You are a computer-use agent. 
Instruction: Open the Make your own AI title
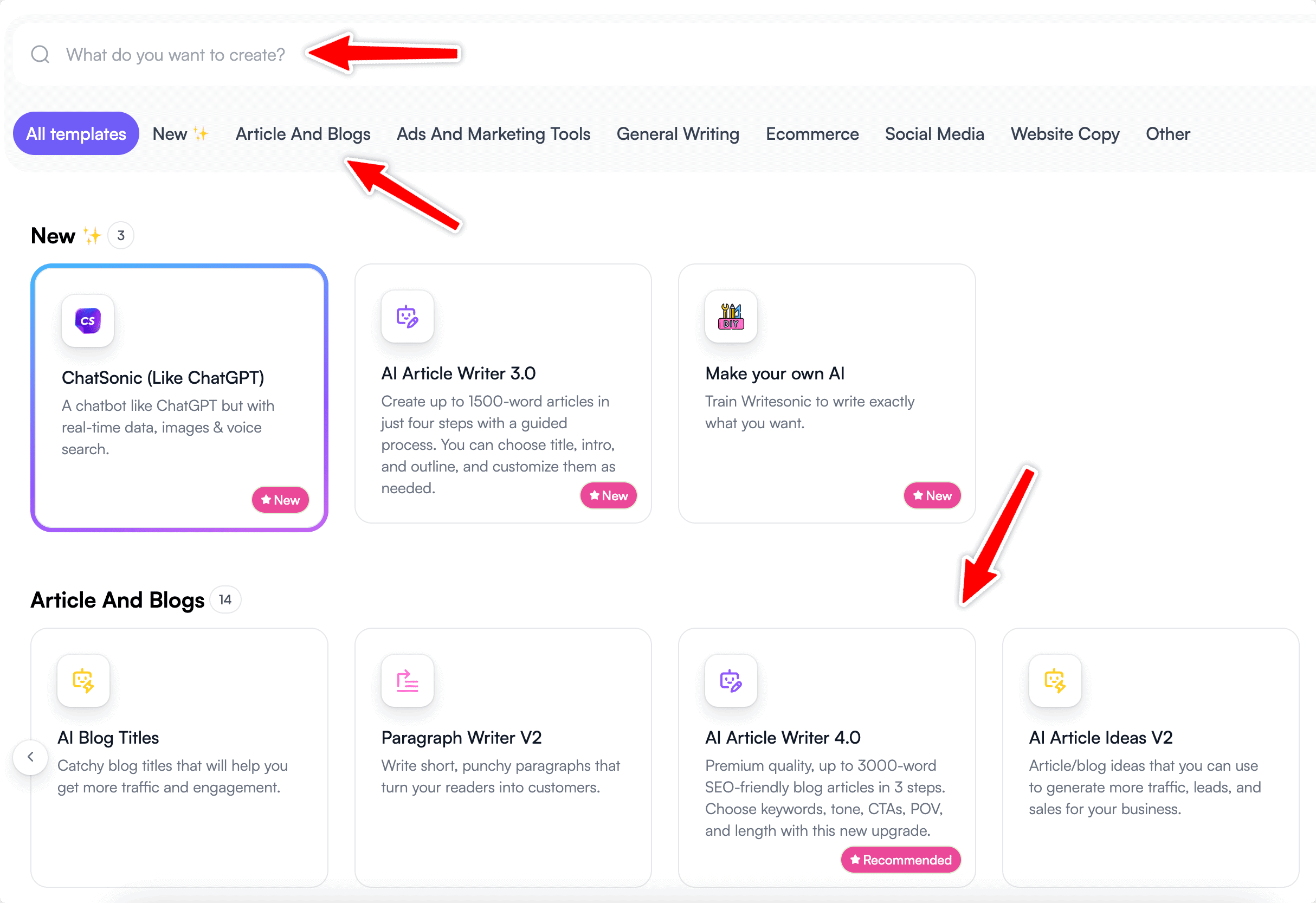click(x=775, y=373)
